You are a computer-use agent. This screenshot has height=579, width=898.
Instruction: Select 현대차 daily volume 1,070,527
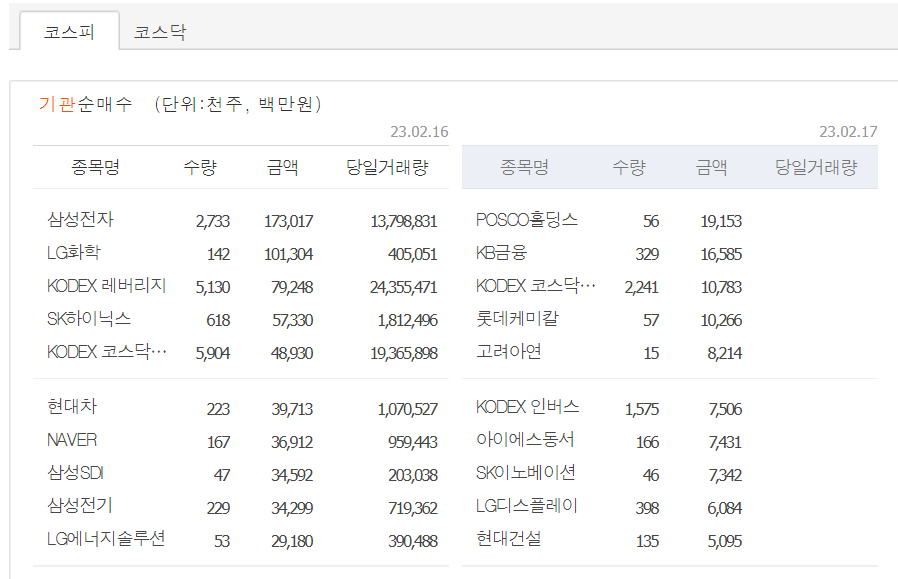pos(408,409)
